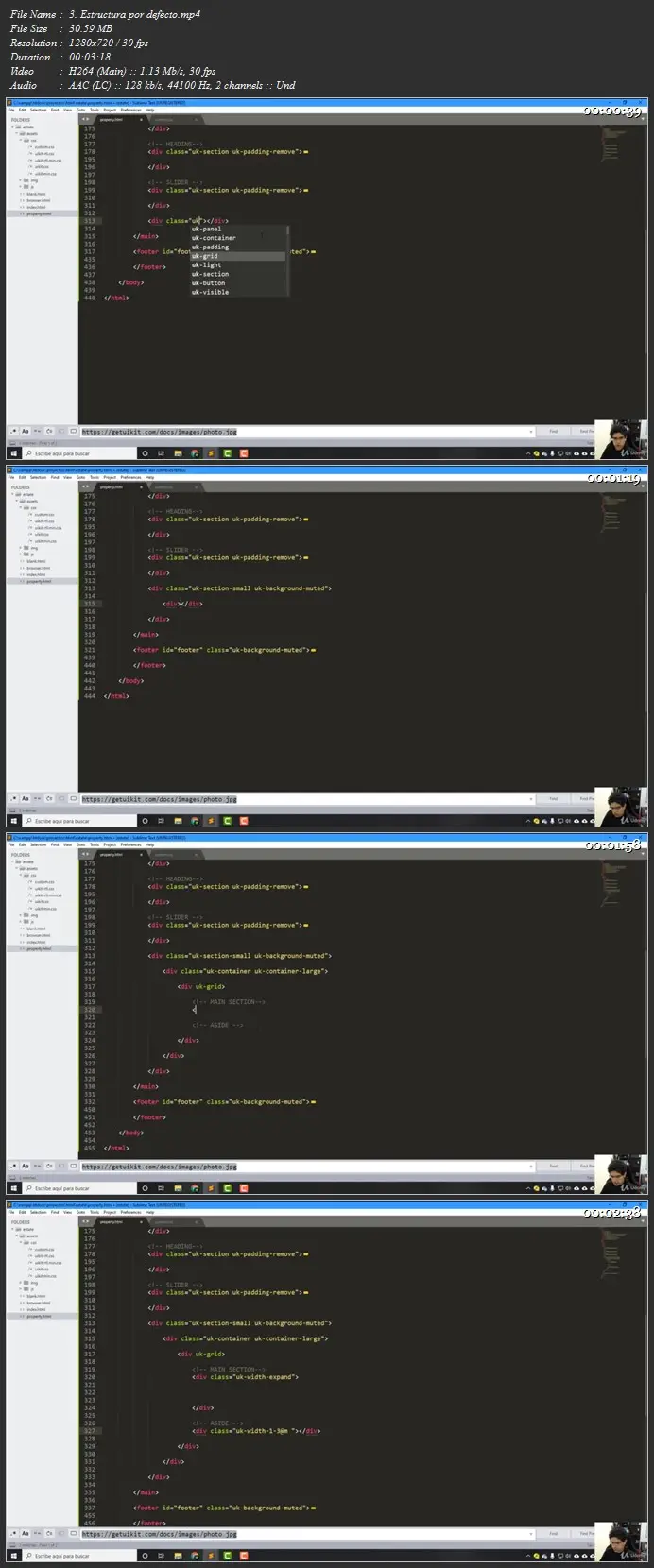The width and height of the screenshot is (654, 1568).
Task: Toggle wrap search option in 00:01:19 frame find panel
Action: 49,799
